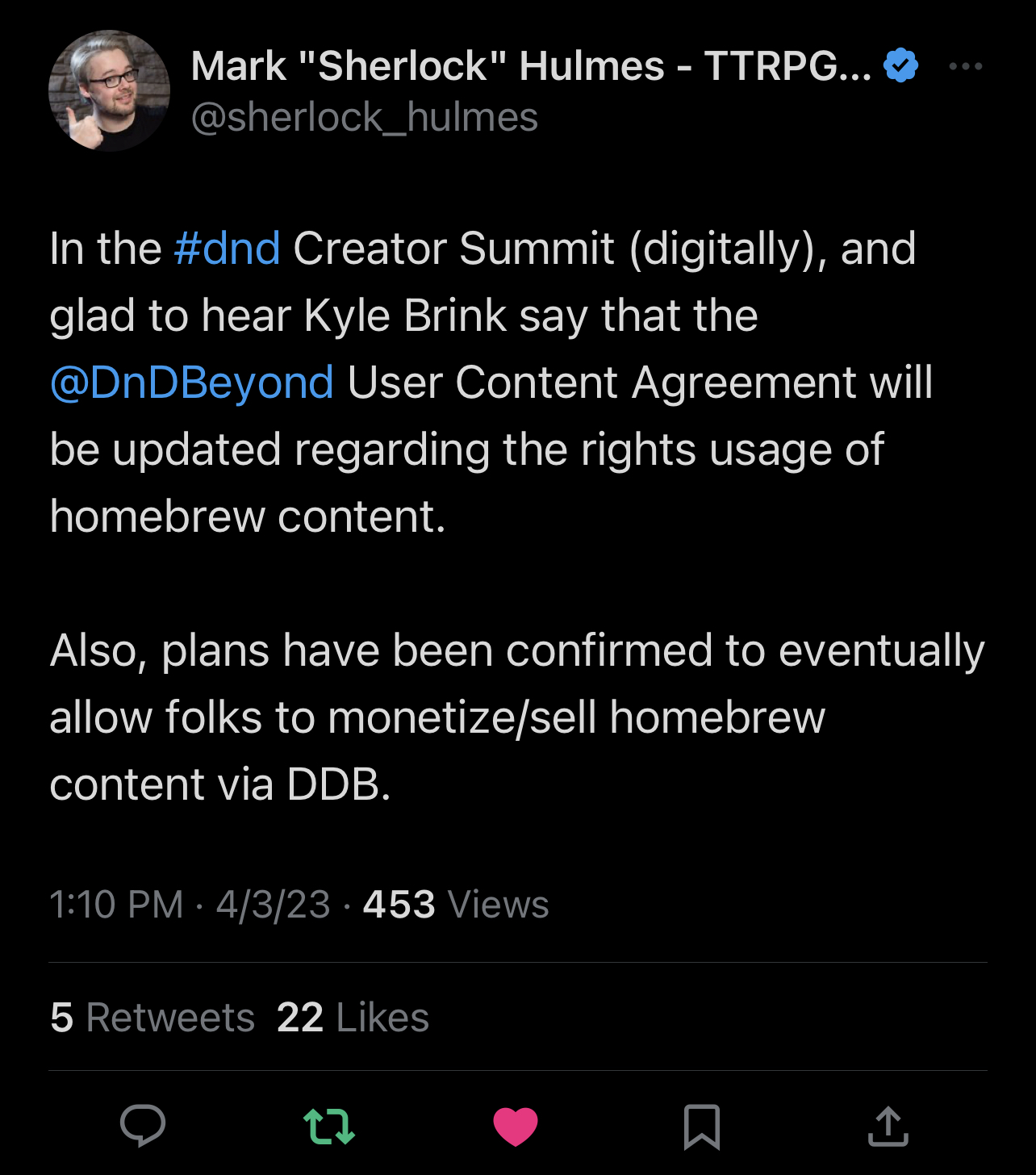Show who gave the 22 Likes

(353, 1017)
